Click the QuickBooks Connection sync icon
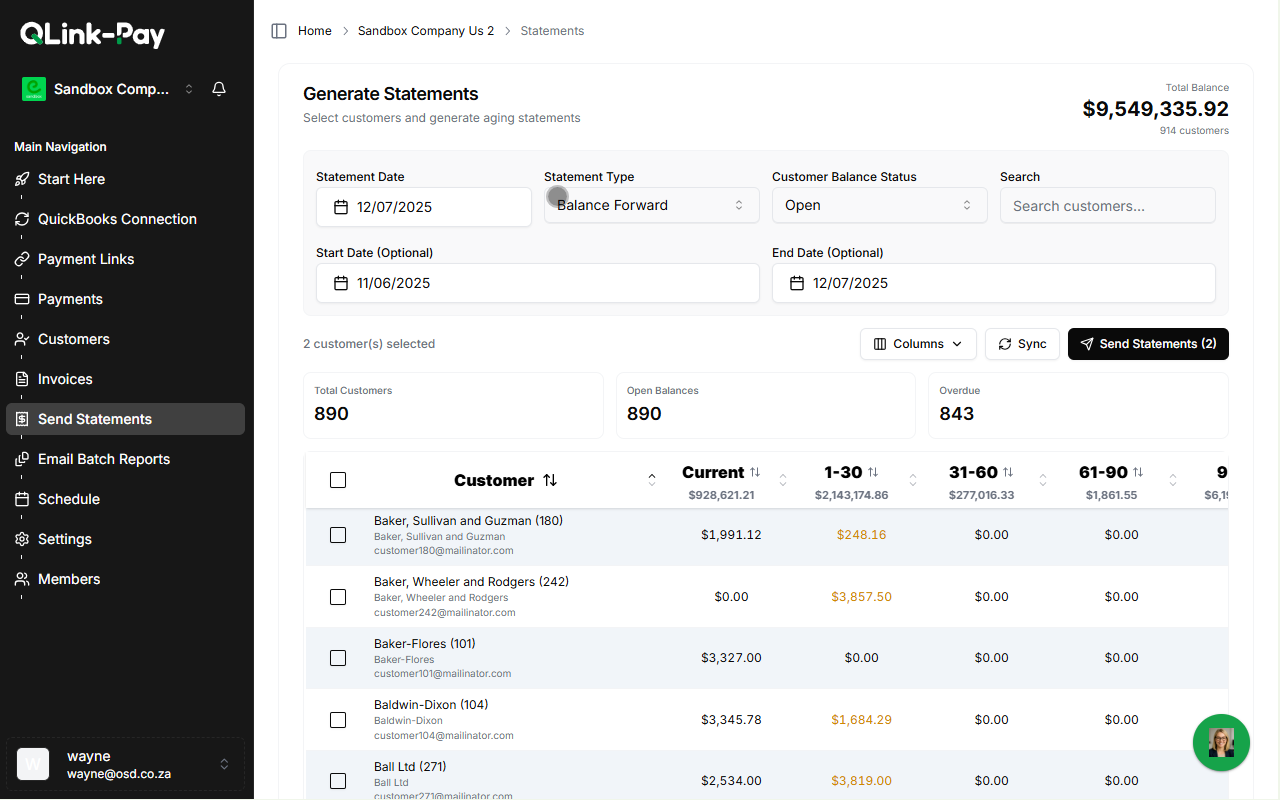Viewport: 1280px width, 800px height. (22, 219)
